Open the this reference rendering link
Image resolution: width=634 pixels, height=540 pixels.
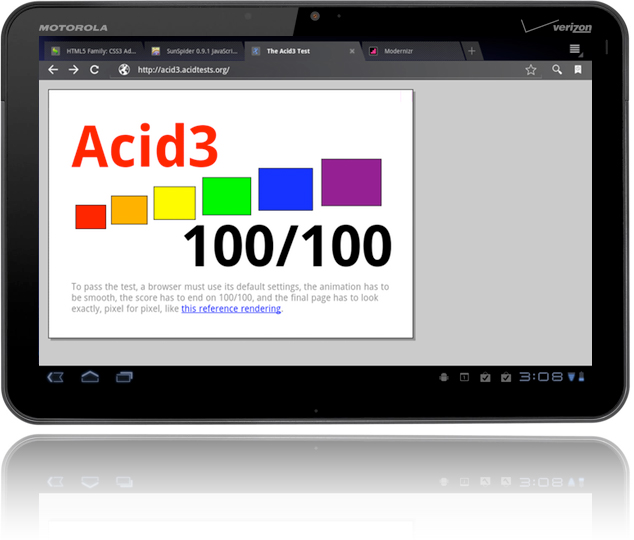click(232, 310)
